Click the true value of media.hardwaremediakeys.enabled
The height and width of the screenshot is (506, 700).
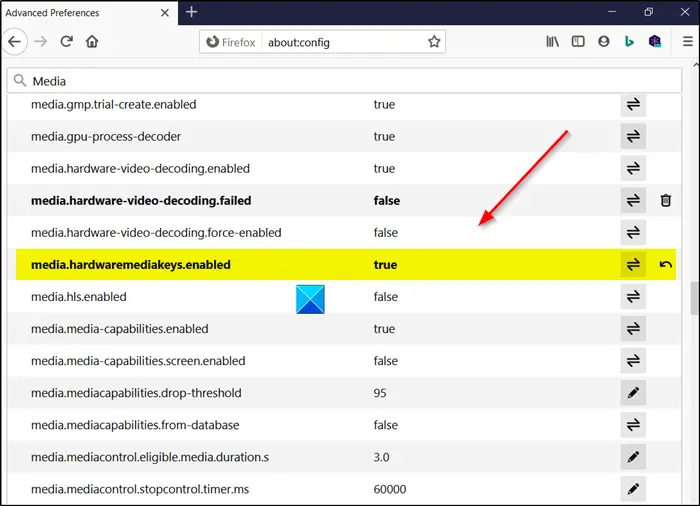pos(385,264)
